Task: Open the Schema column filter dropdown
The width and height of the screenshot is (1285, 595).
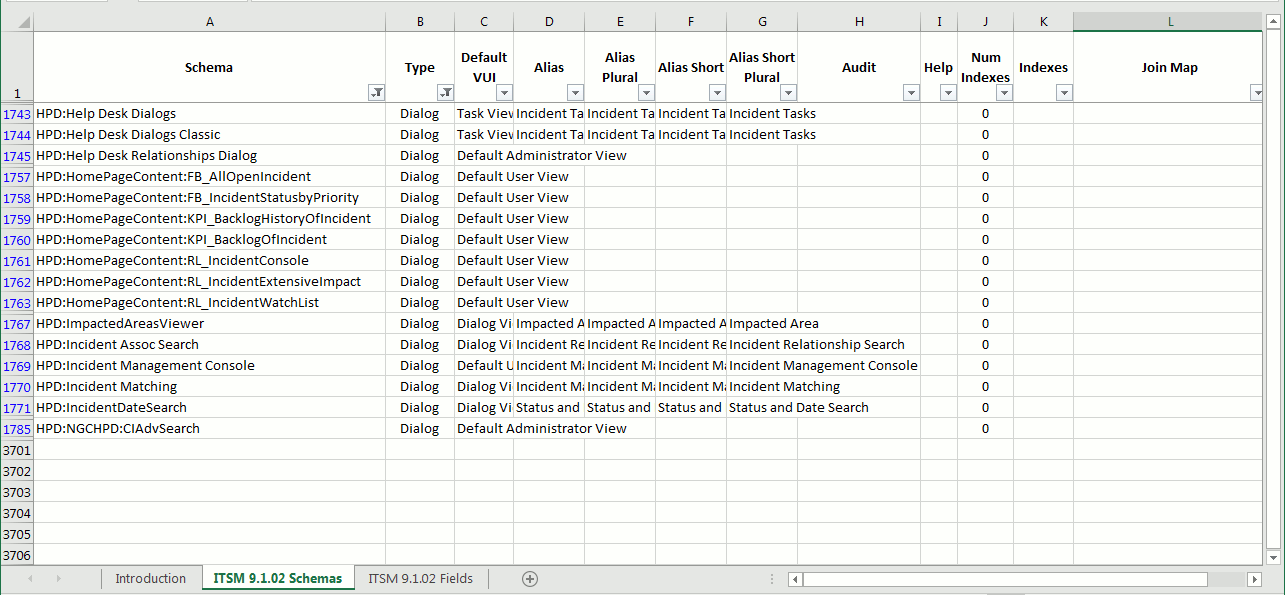Action: tap(376, 93)
